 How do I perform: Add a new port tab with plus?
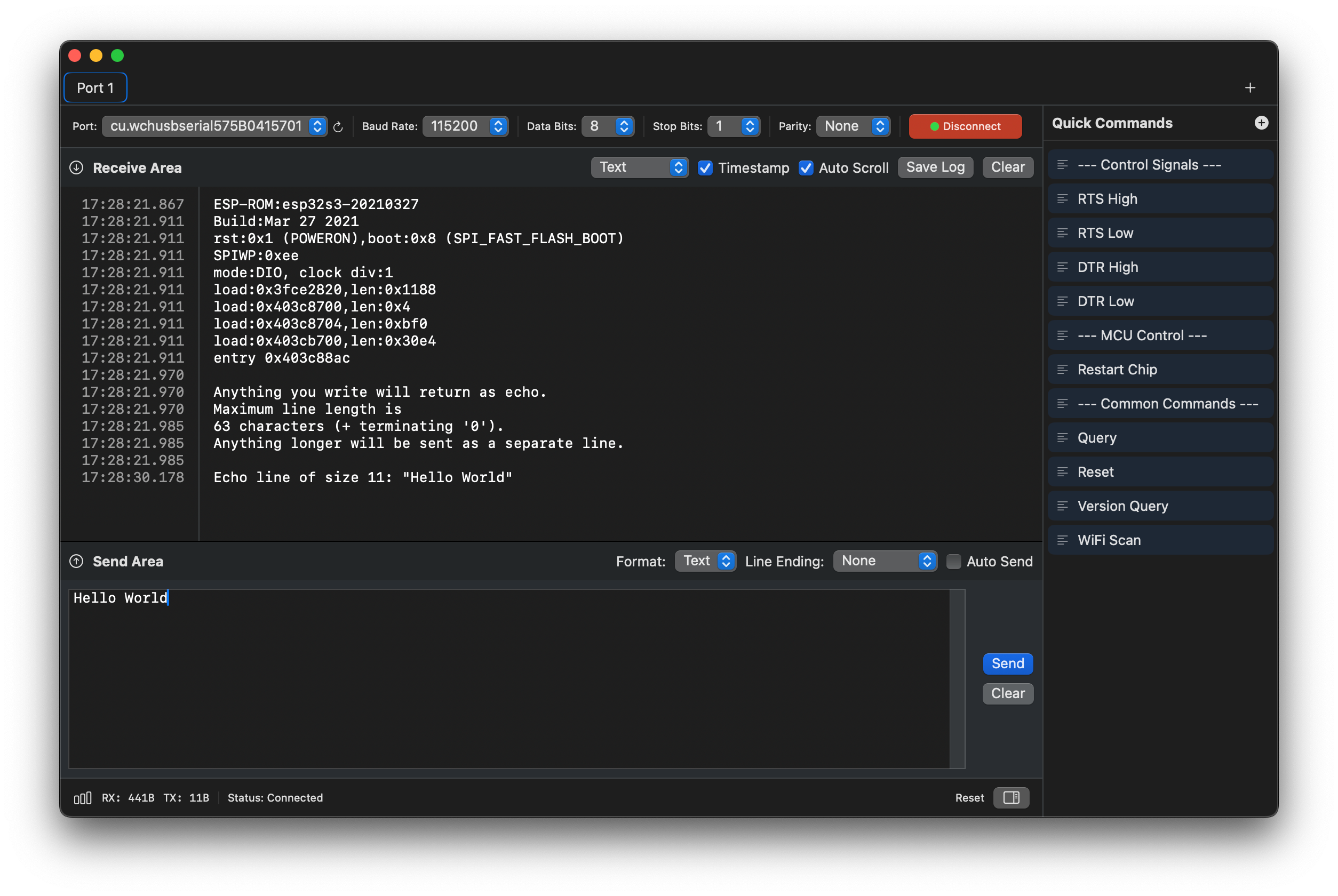(x=1250, y=88)
